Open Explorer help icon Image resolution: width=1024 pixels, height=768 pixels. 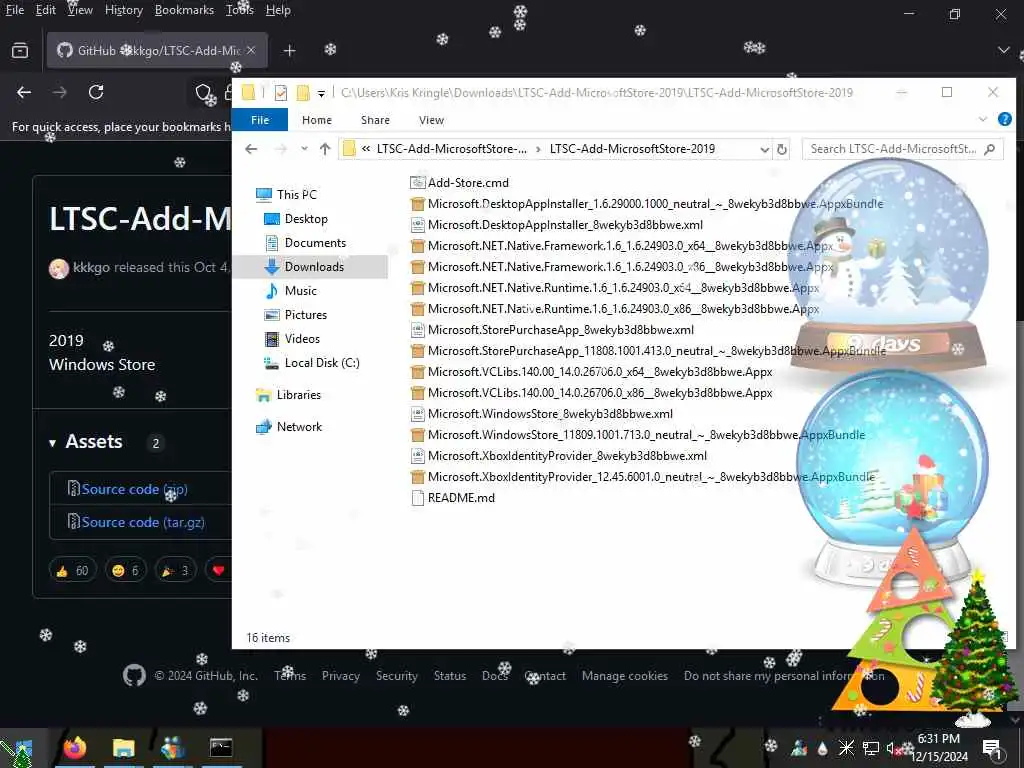coord(1005,119)
